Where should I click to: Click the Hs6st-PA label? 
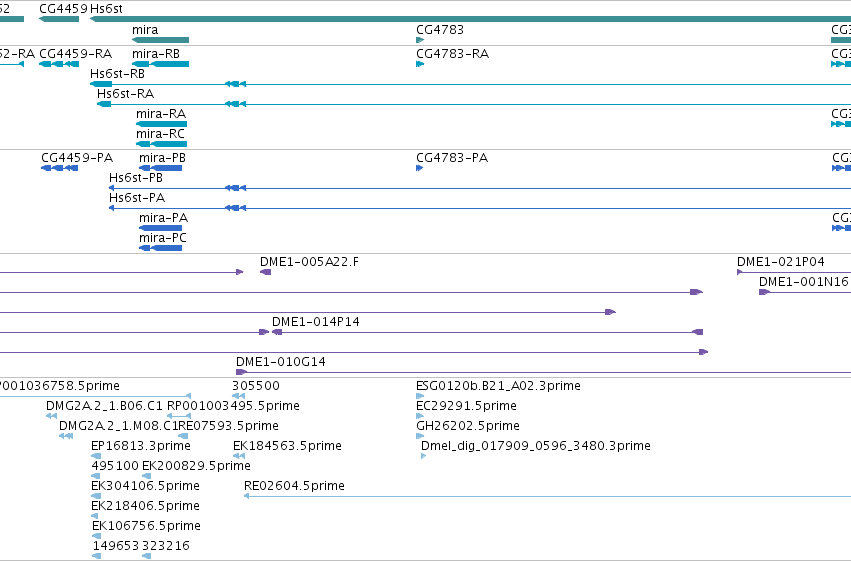(137, 198)
